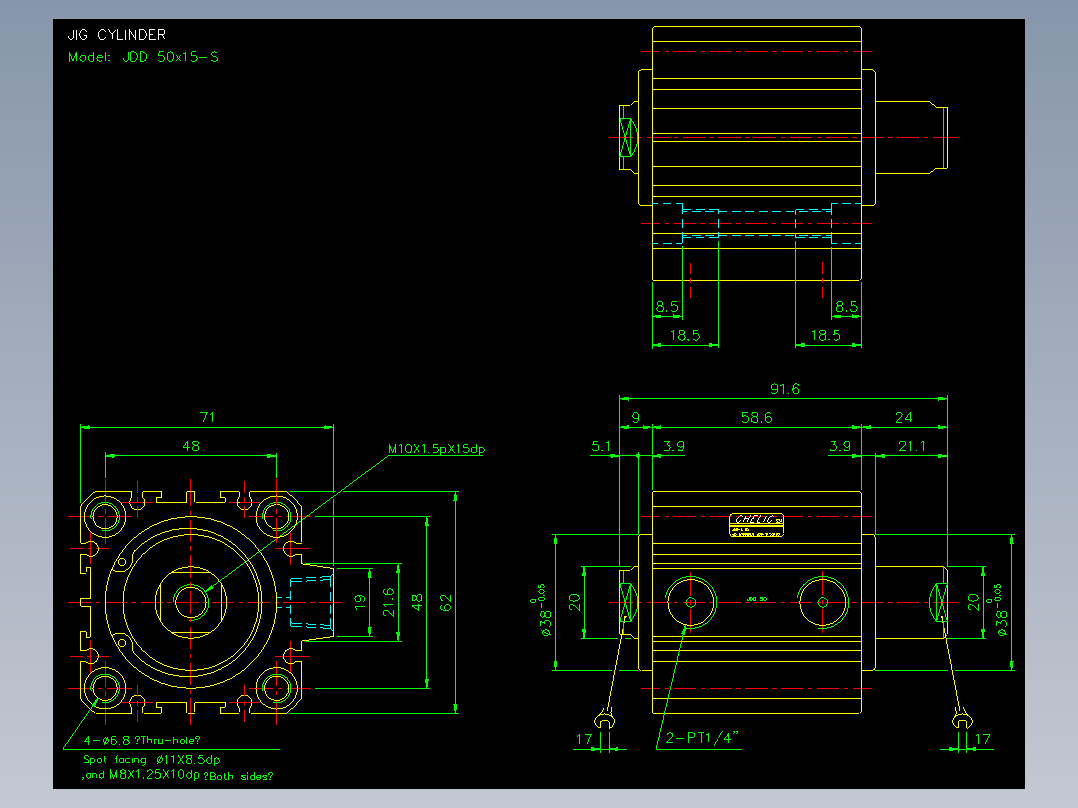This screenshot has height=808, width=1078.
Task: Click the "21.1" dimension value
Action: click(912, 446)
